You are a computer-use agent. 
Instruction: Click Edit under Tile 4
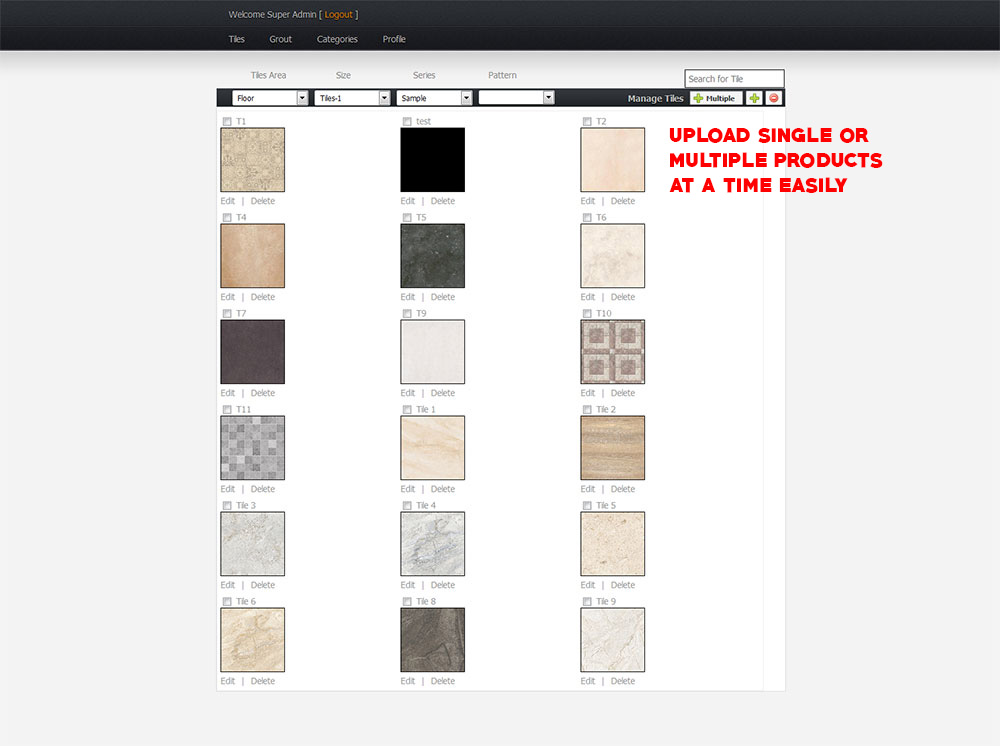(408, 585)
